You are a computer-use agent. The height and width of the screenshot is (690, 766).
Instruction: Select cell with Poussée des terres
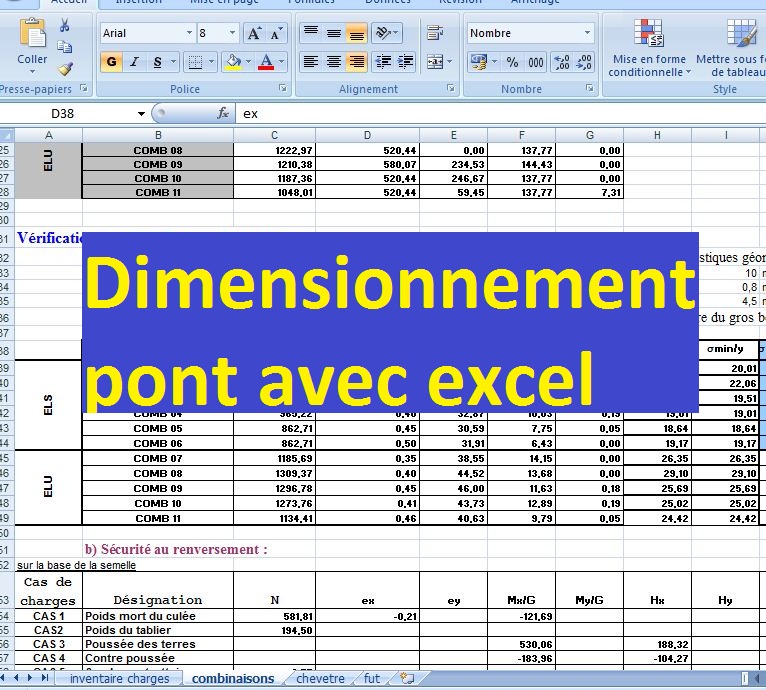(x=158, y=644)
